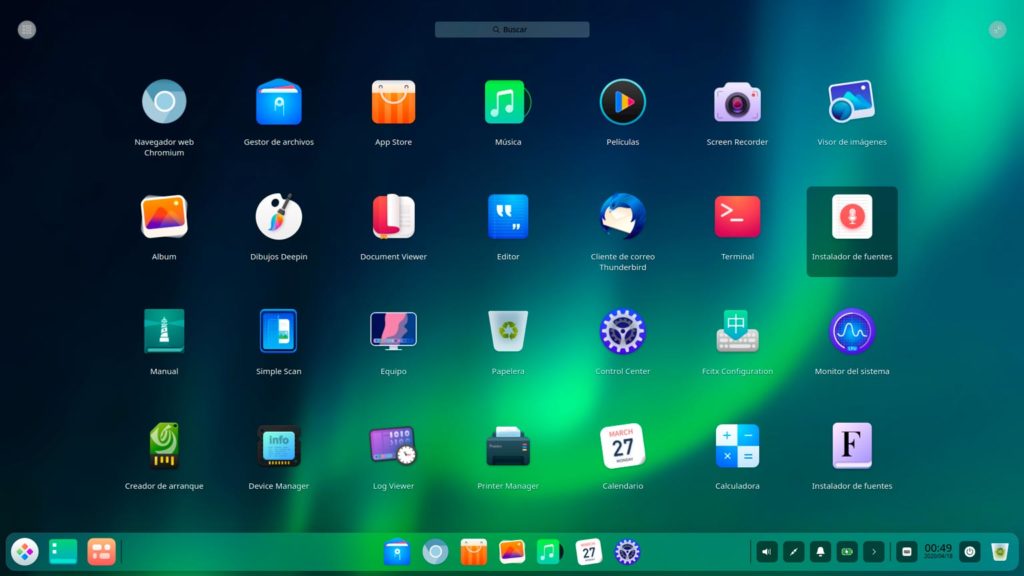The height and width of the screenshot is (576, 1024).
Task: Launch the Terminal app
Action: [737, 217]
